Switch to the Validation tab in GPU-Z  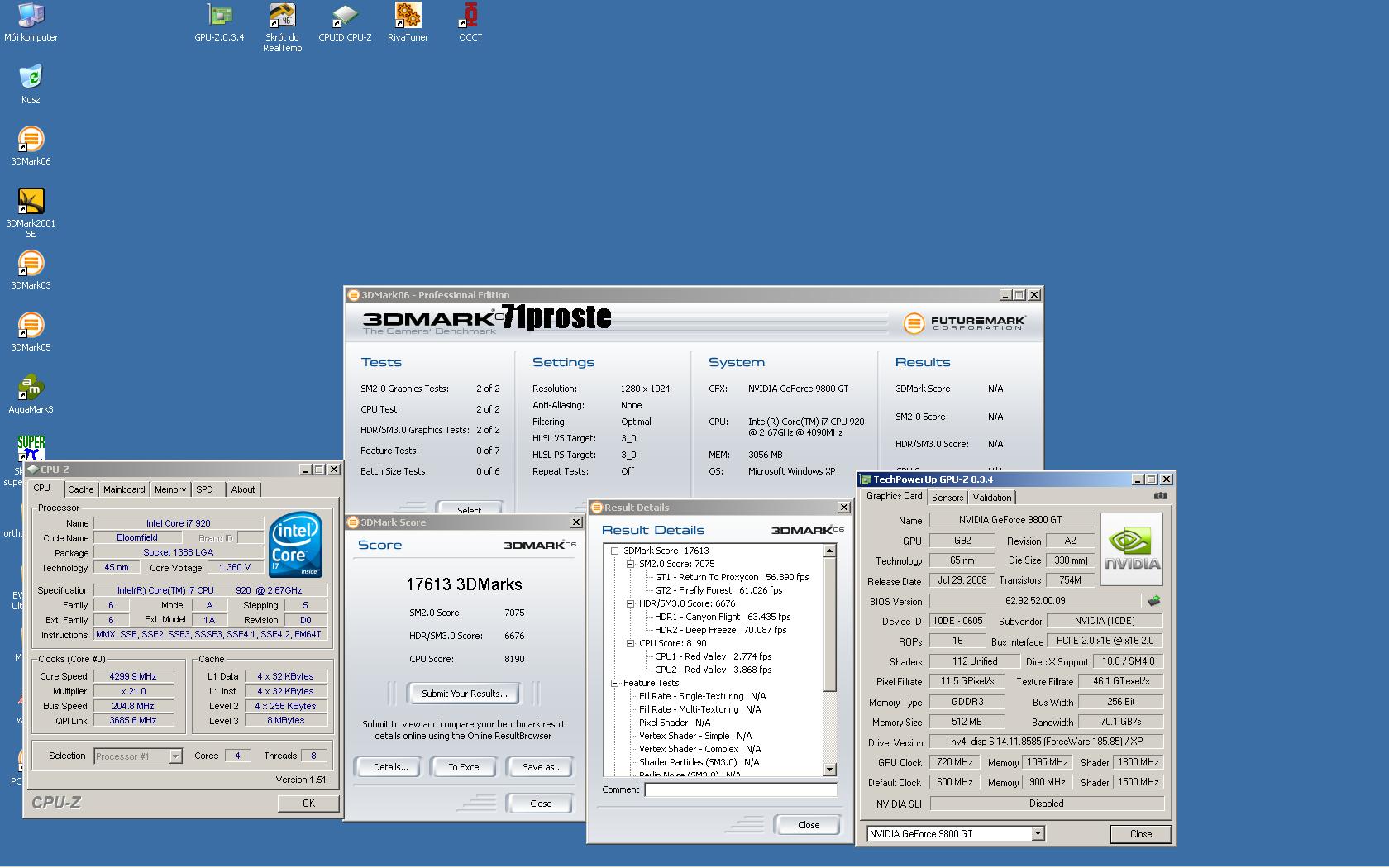point(992,498)
